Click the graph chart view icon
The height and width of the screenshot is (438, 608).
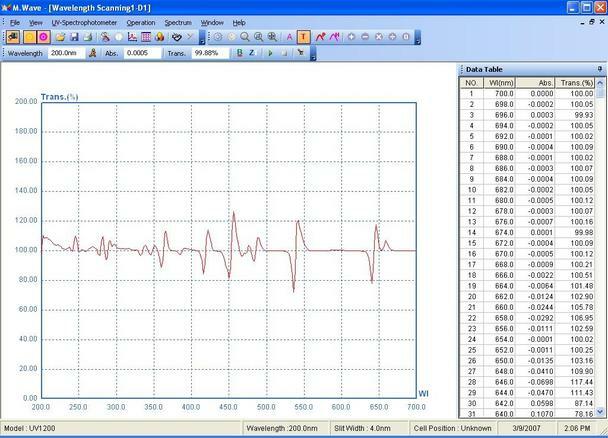coord(132,37)
